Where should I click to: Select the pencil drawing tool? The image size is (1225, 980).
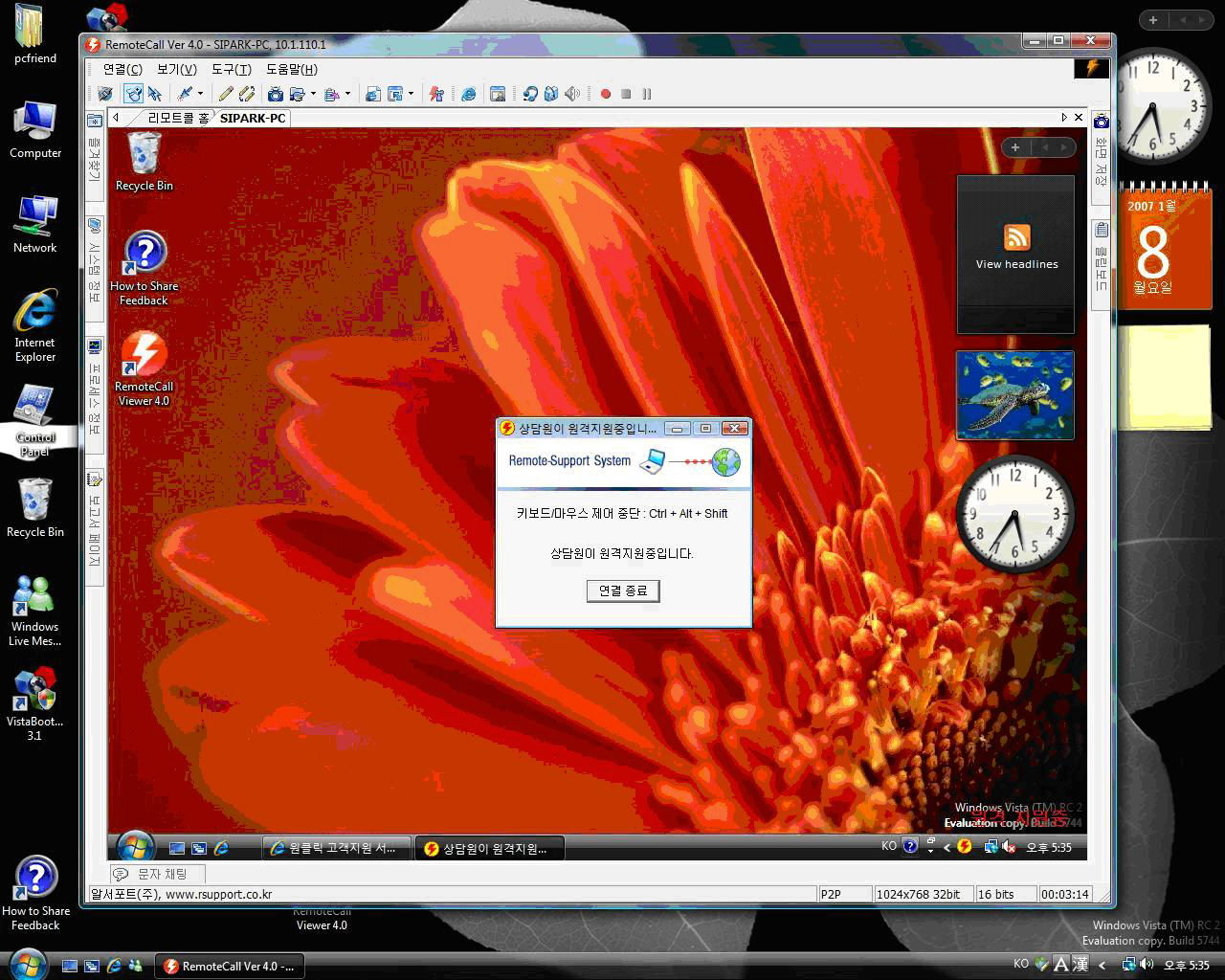point(226,94)
